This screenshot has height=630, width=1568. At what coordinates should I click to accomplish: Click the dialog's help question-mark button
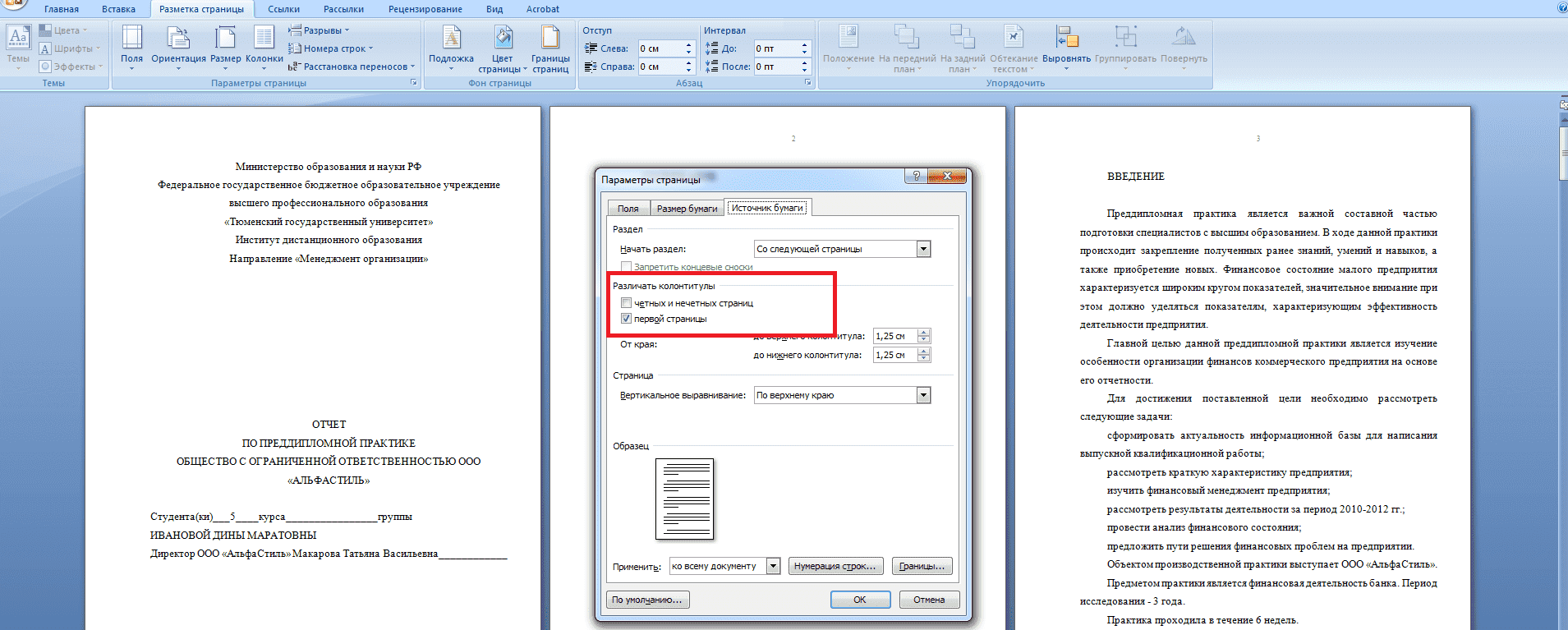coord(916,177)
